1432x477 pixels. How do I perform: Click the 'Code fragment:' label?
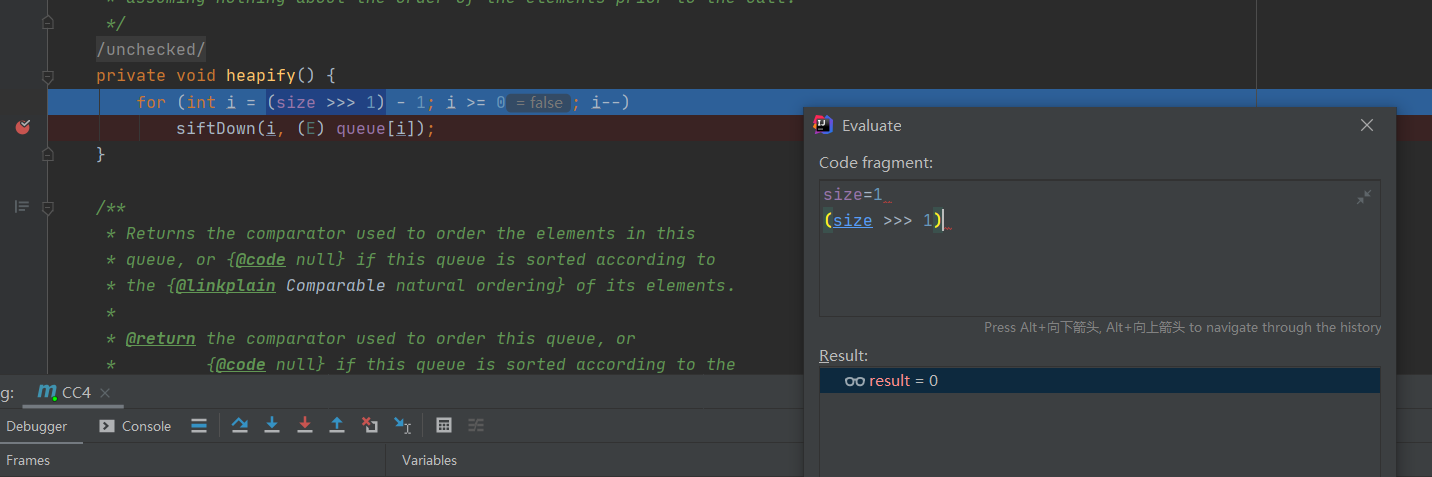876,162
